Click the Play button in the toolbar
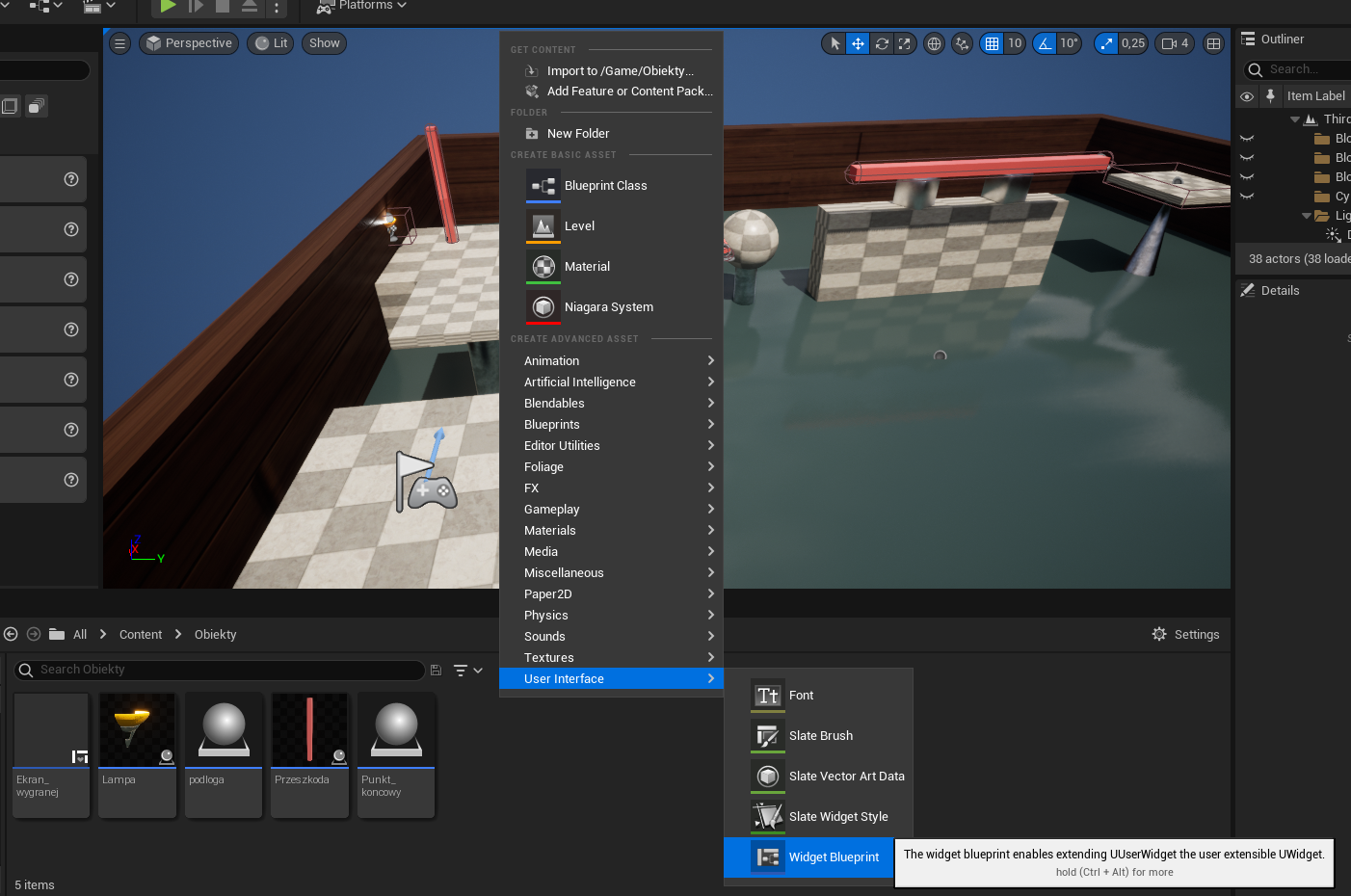1351x896 pixels. (168, 7)
